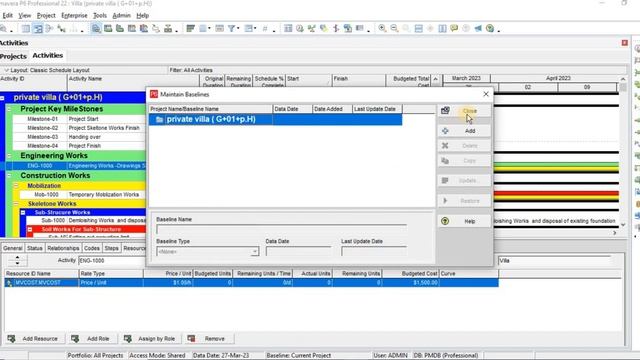The width and height of the screenshot is (640, 360).
Task: Collapse the Construction Works group
Action: point(9,176)
